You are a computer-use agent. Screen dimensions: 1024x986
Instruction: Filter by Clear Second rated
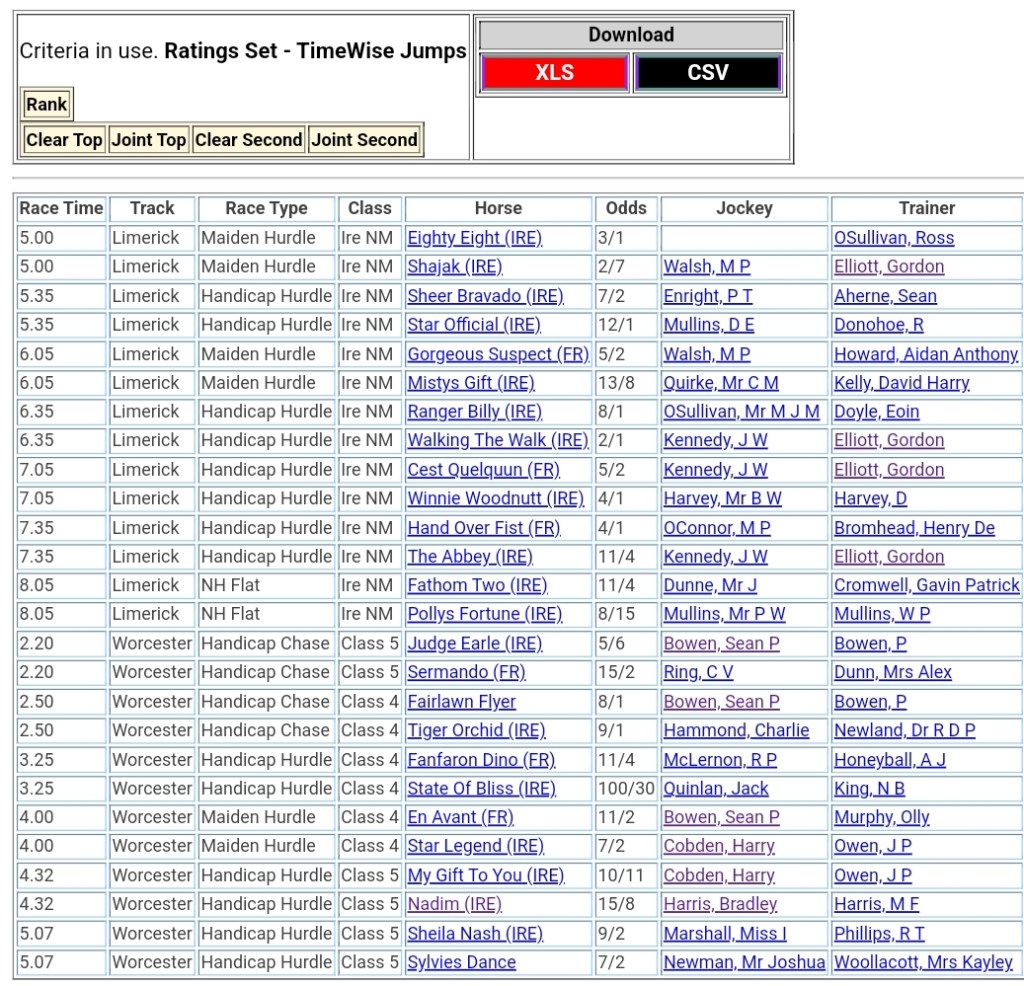click(248, 140)
